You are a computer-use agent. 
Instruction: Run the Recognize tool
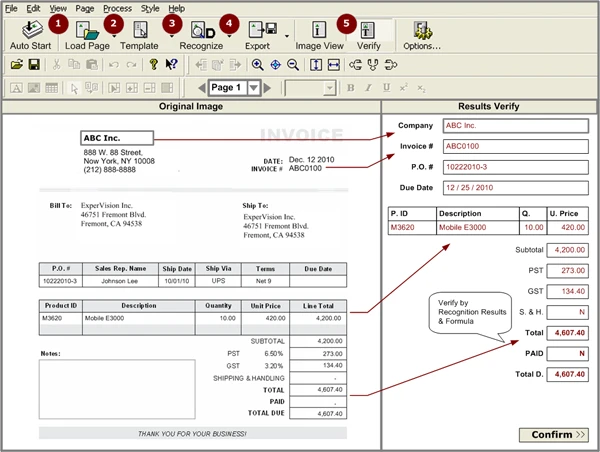pyautogui.click(x=203, y=30)
